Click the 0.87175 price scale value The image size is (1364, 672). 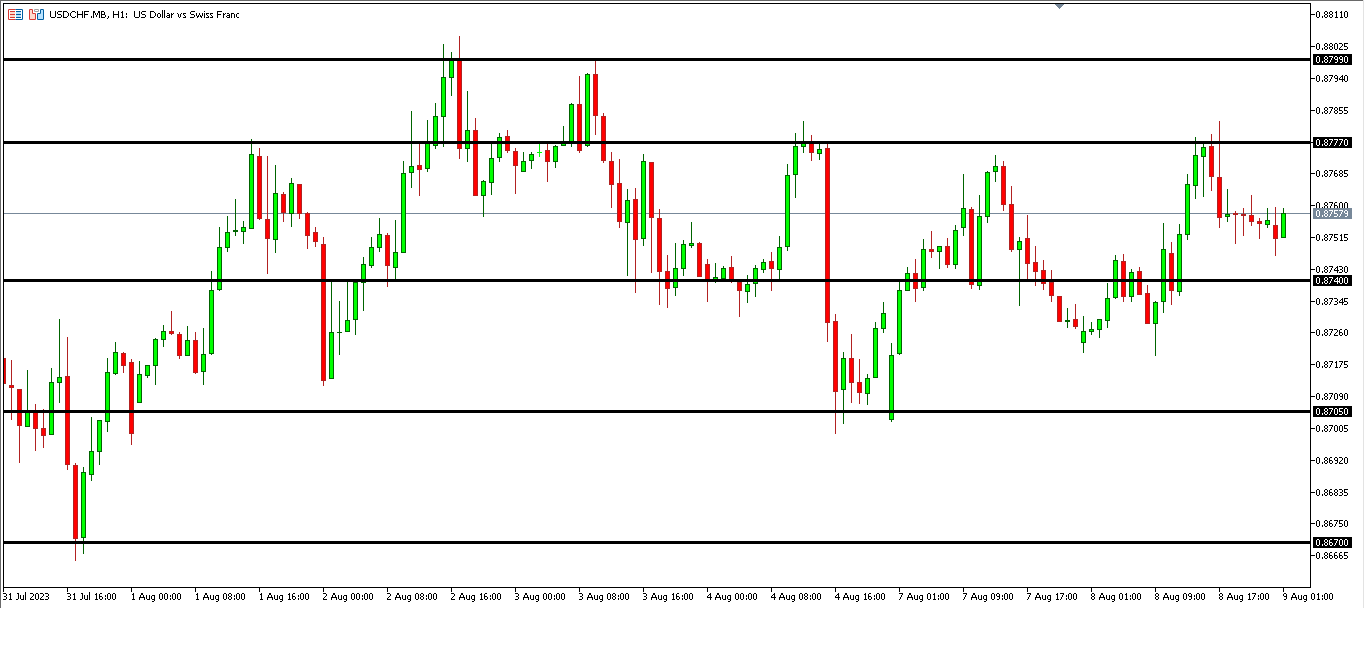(x=1333, y=365)
